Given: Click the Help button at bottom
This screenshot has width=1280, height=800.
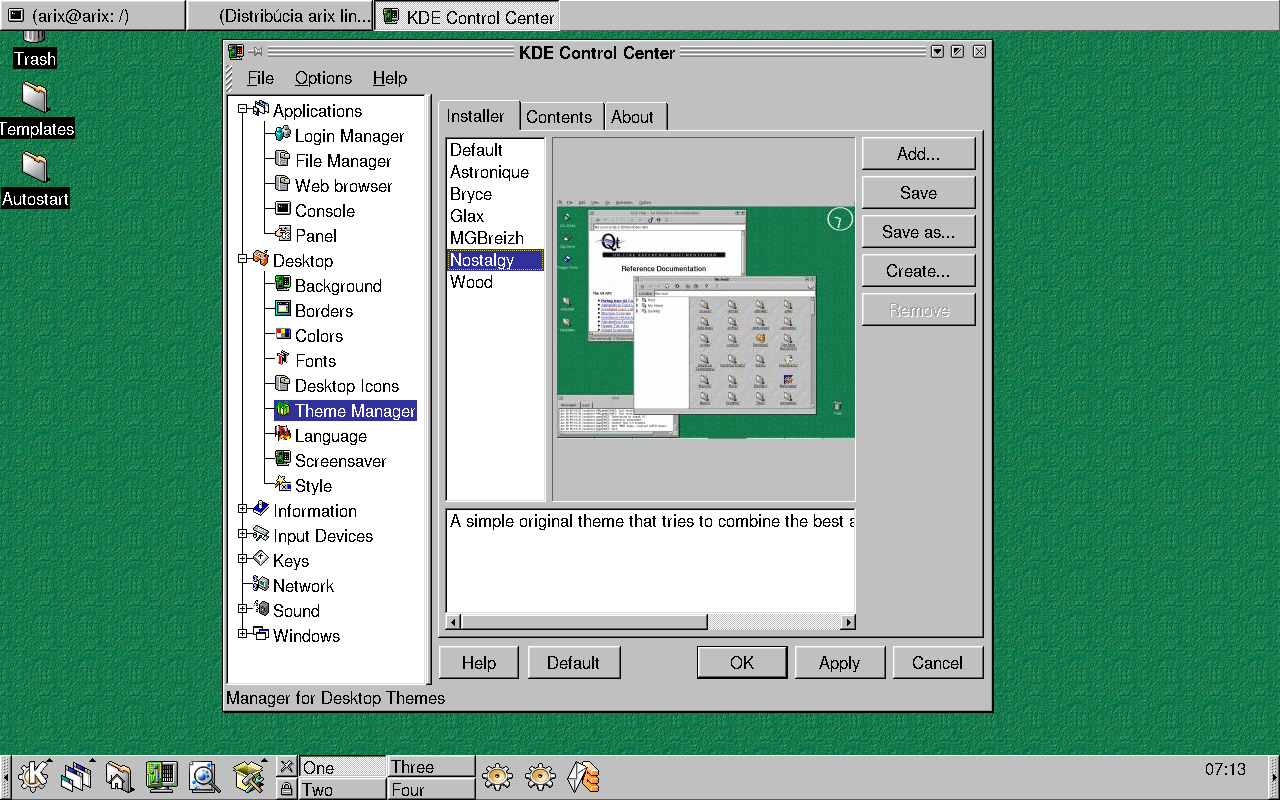Looking at the screenshot, I should 479,662.
